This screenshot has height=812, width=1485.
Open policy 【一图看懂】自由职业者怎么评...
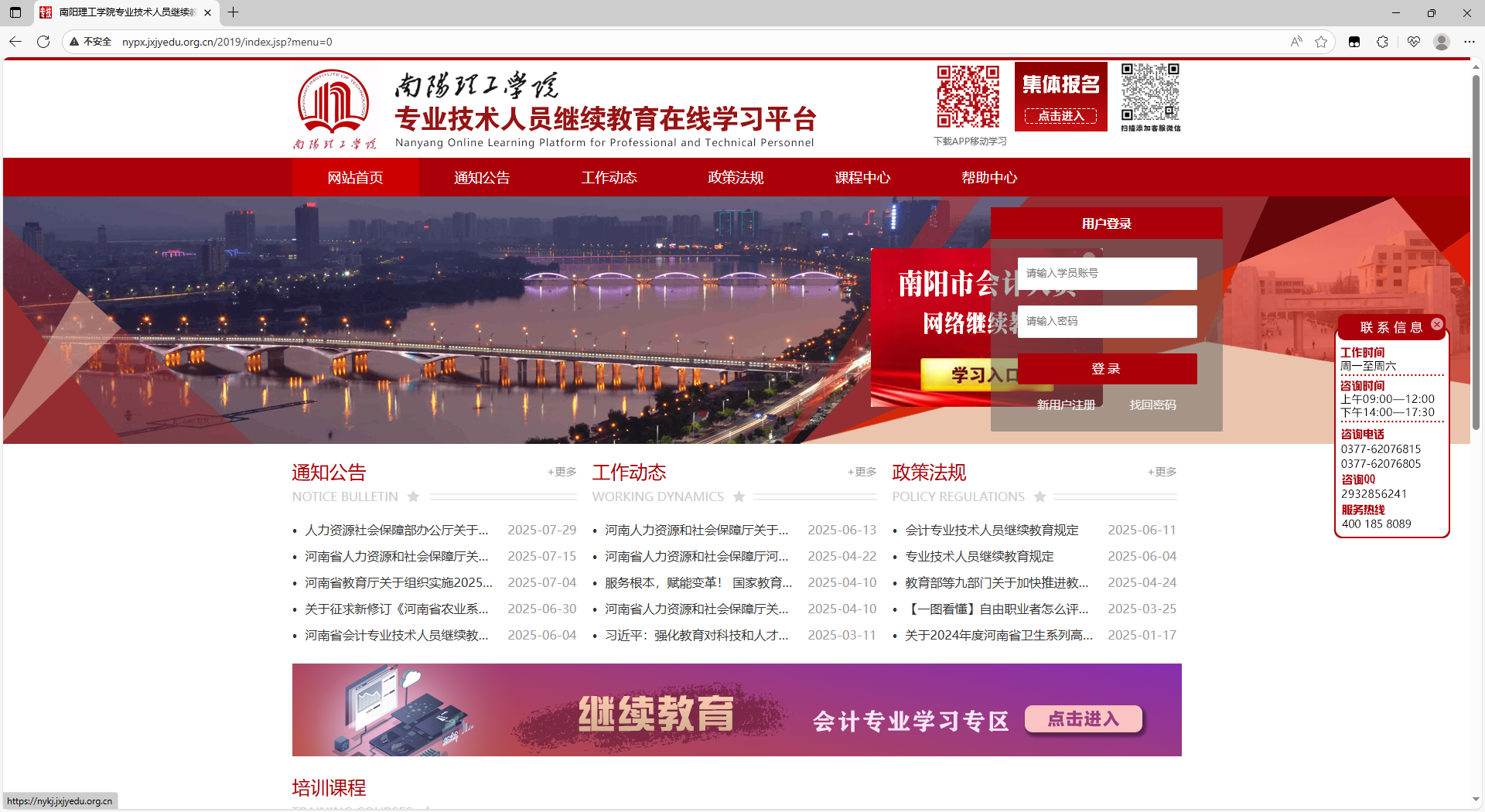click(997, 609)
